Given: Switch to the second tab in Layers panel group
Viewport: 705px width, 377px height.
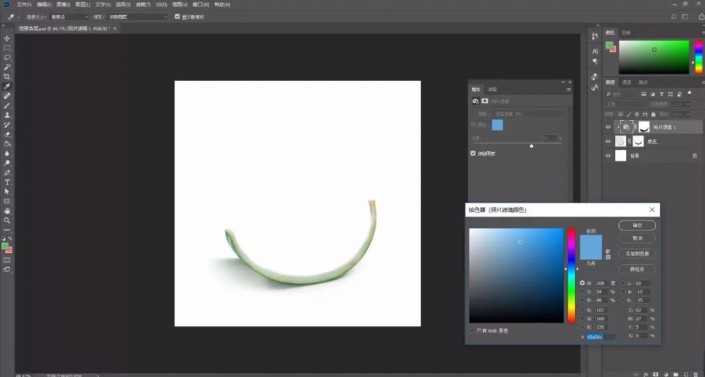Looking at the screenshot, I should [626, 82].
